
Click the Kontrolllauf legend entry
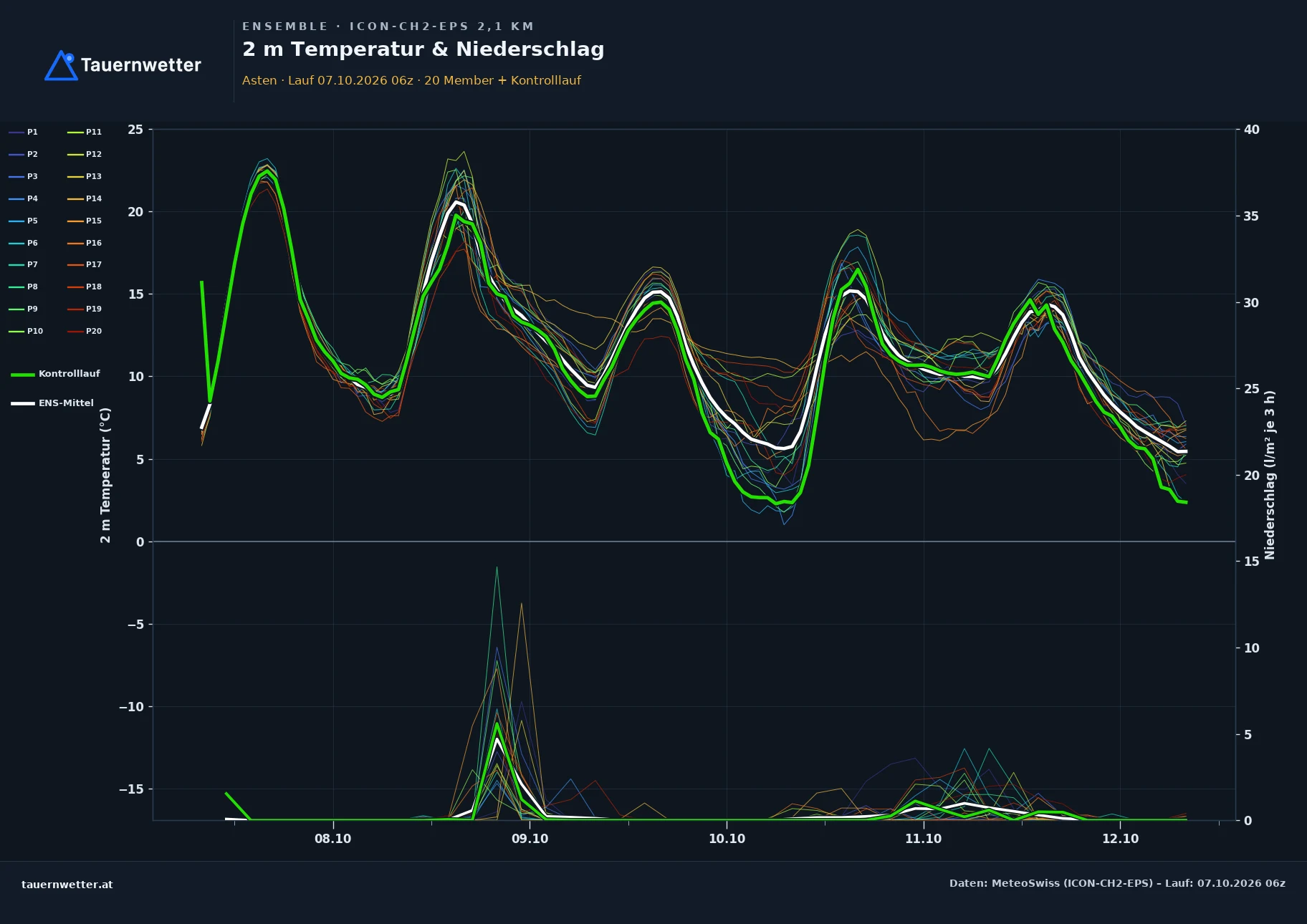pos(56,374)
